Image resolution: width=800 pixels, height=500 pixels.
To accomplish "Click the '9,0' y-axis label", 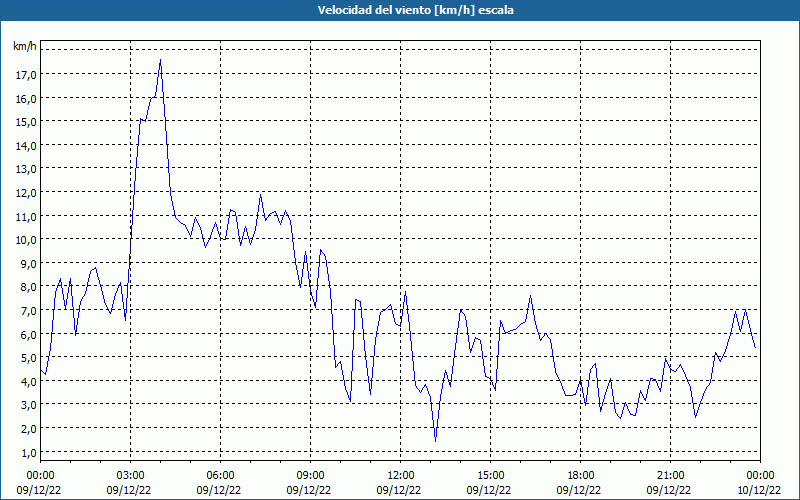I will [x=29, y=264].
